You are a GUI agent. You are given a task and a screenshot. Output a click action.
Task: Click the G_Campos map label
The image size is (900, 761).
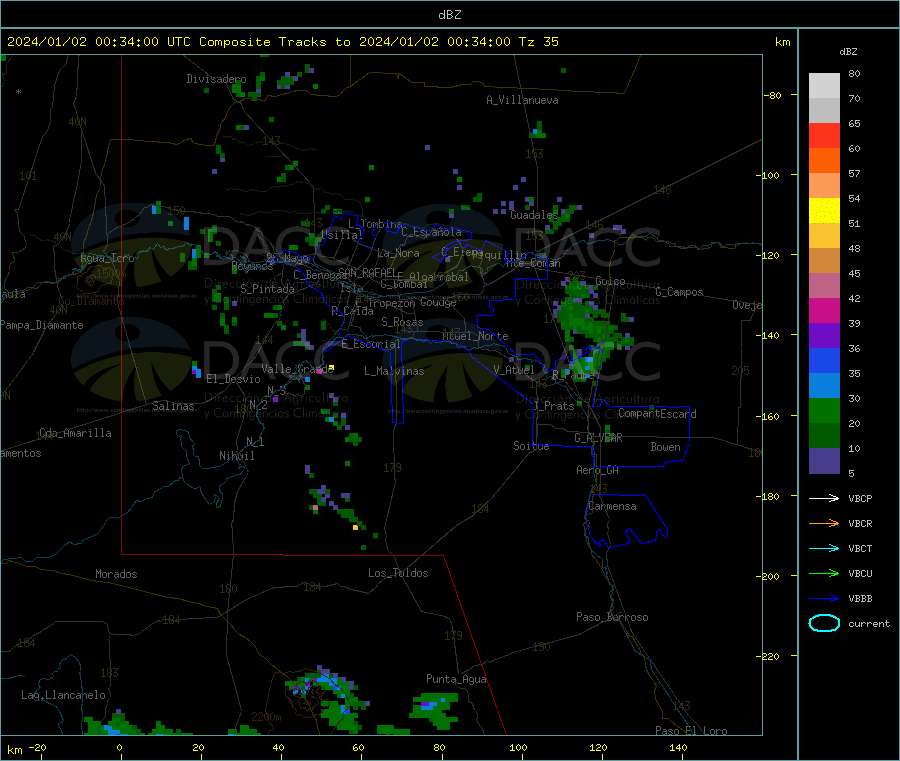pos(679,292)
